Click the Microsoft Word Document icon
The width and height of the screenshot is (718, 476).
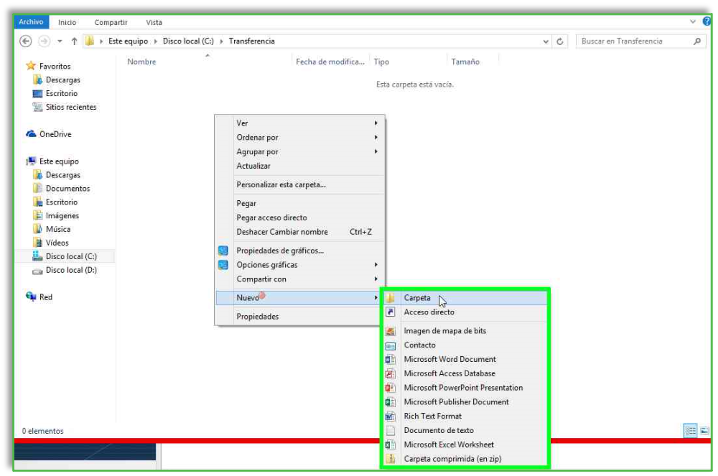point(391,359)
